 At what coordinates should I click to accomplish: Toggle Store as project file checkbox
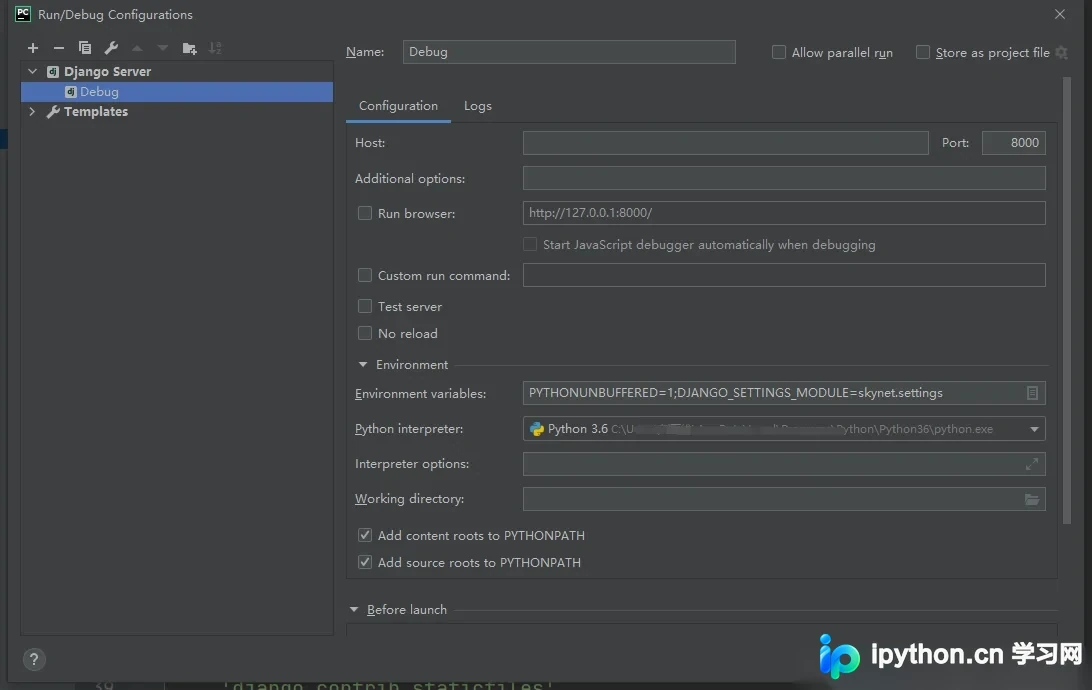[923, 52]
